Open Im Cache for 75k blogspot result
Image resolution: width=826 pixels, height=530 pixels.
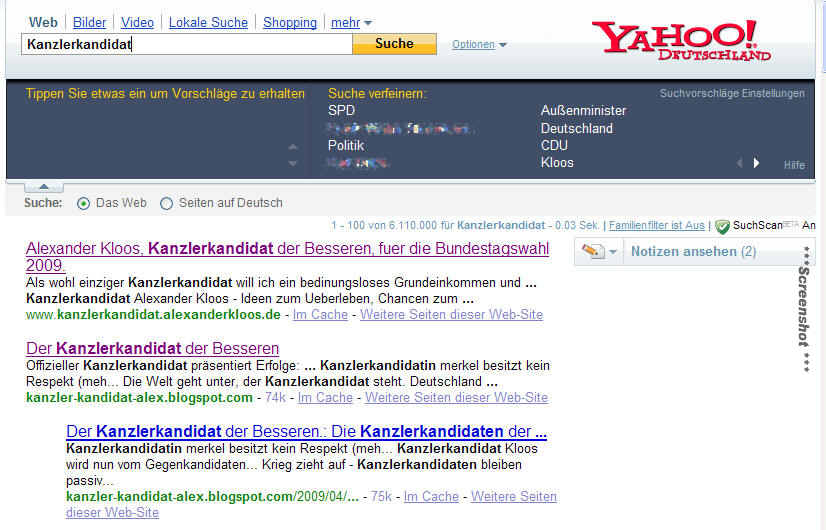(x=431, y=497)
